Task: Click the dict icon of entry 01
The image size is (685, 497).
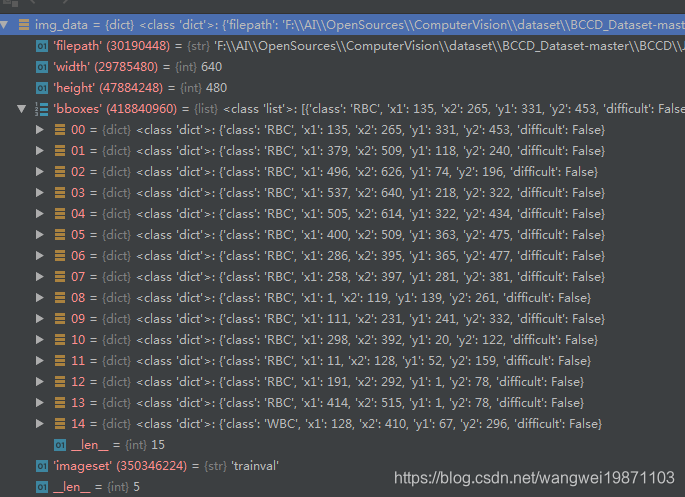Action: (60, 151)
